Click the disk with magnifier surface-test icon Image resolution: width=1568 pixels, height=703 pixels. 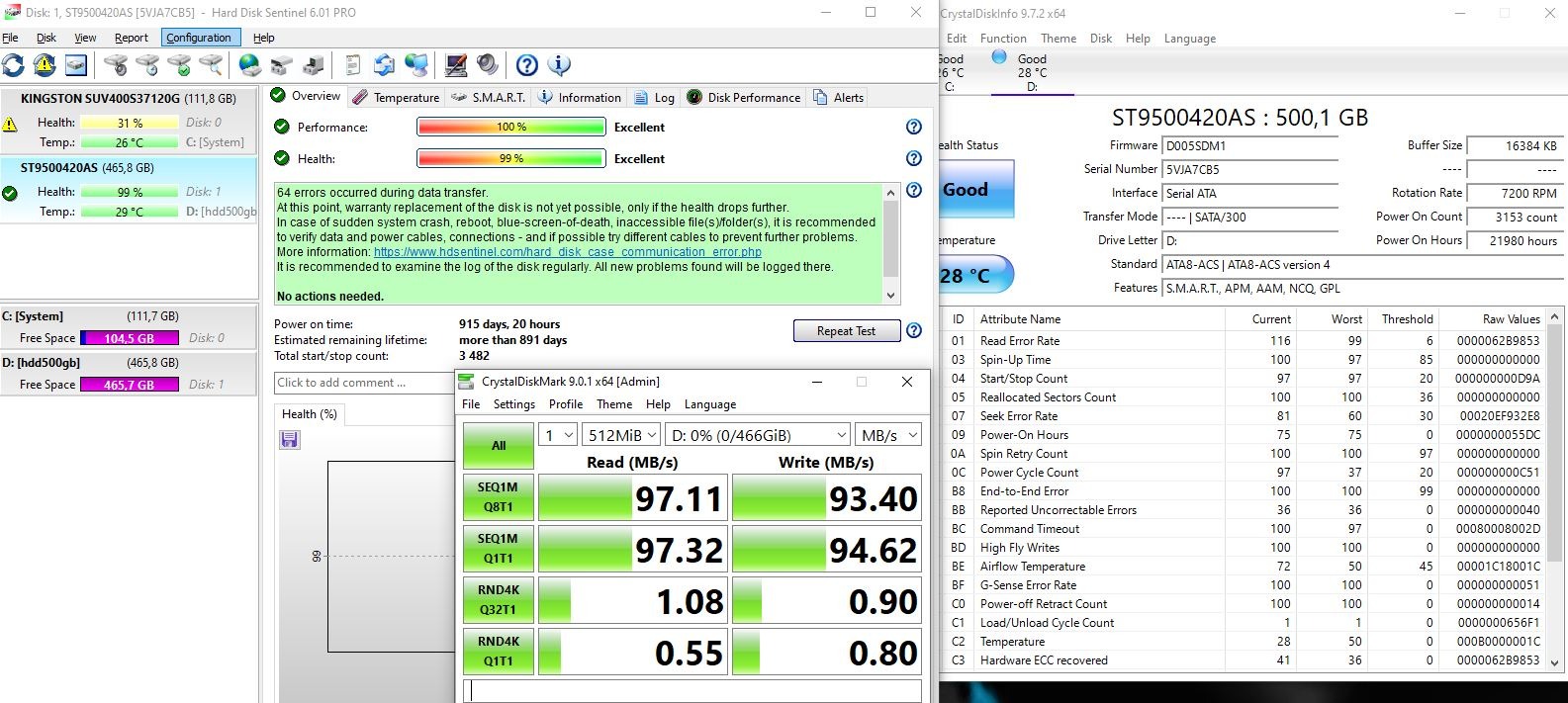pyautogui.click(x=211, y=65)
